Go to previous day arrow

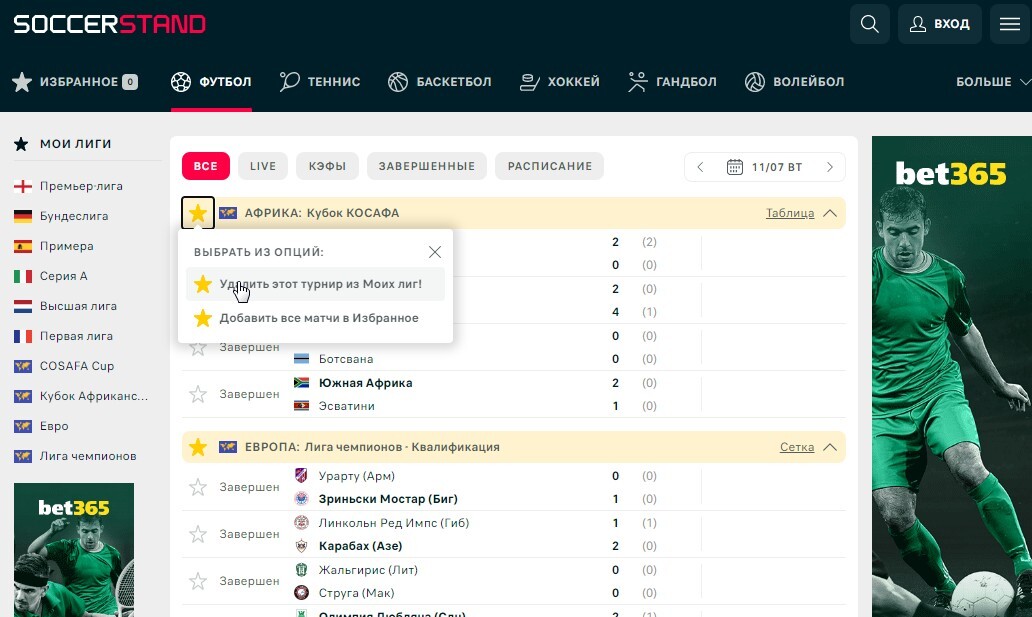tap(701, 167)
